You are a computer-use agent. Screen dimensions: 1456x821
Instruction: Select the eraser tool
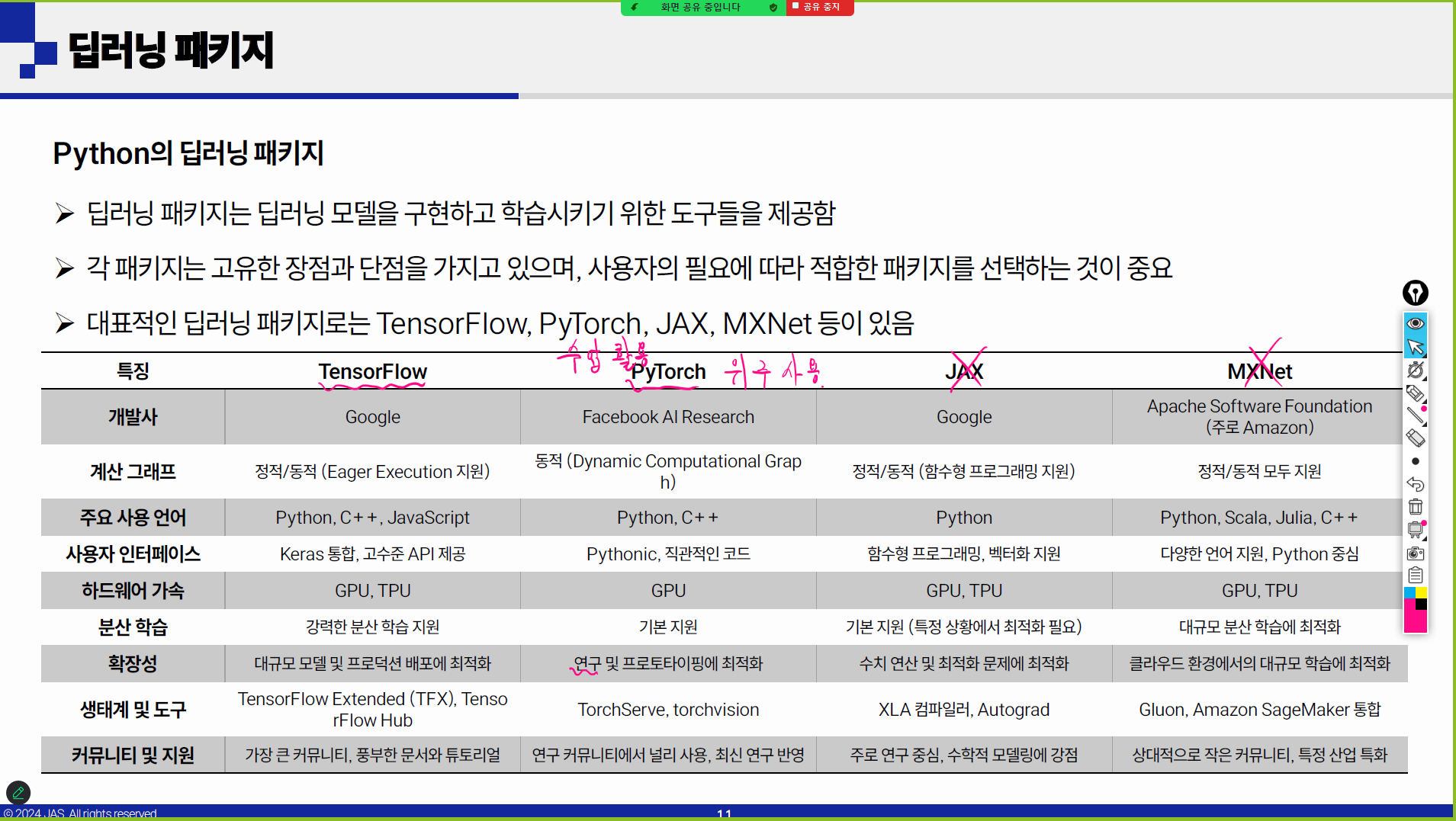(1415, 438)
